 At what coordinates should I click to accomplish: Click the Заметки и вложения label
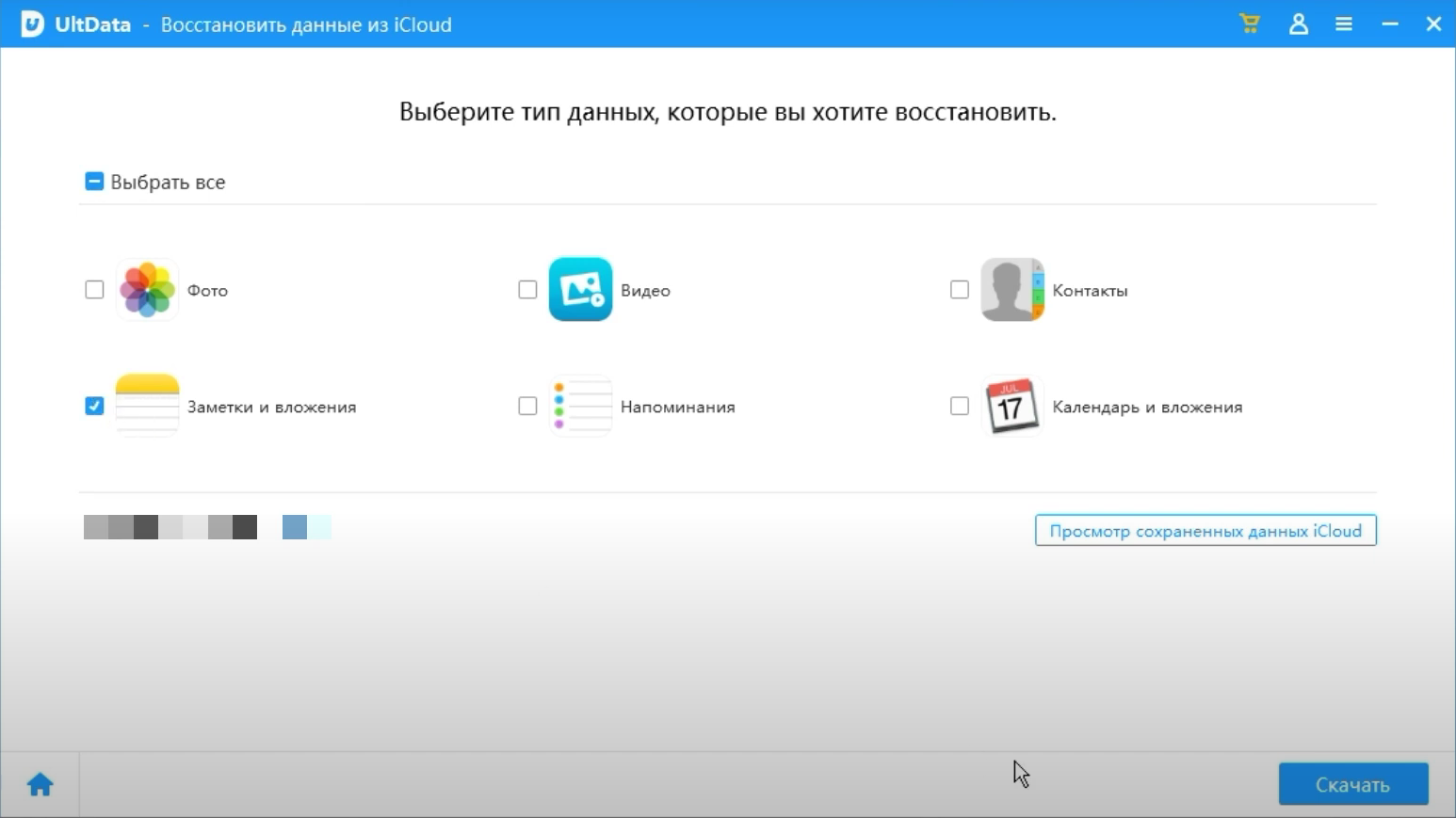pos(271,407)
